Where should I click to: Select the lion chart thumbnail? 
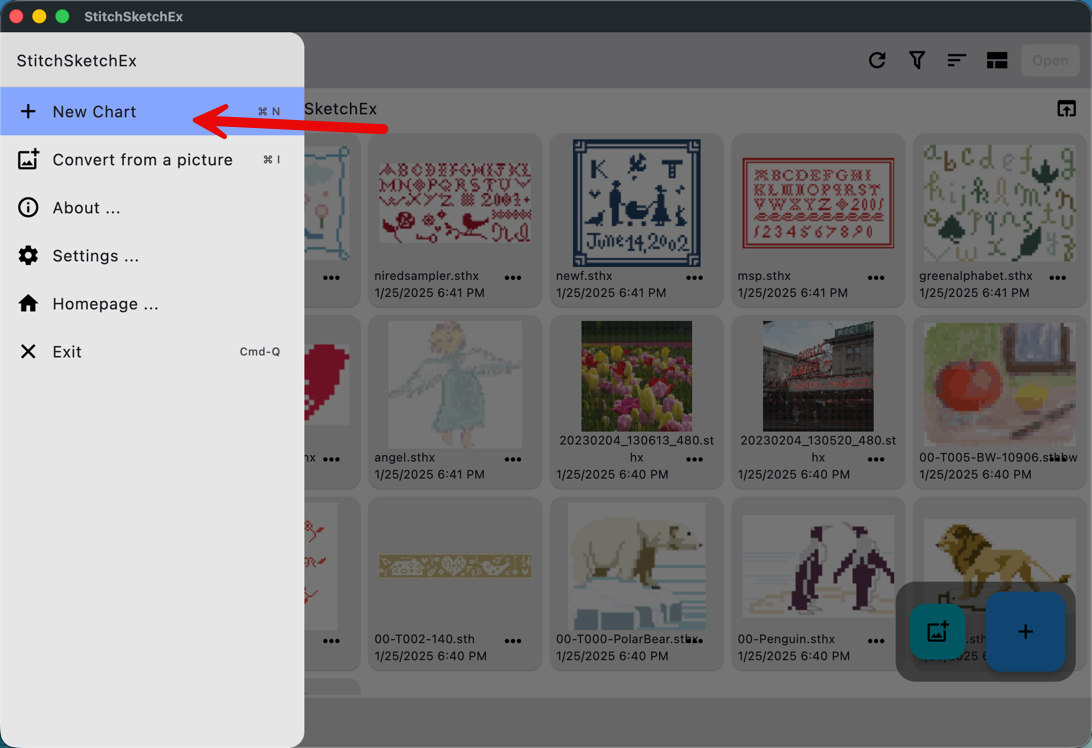click(x=999, y=557)
